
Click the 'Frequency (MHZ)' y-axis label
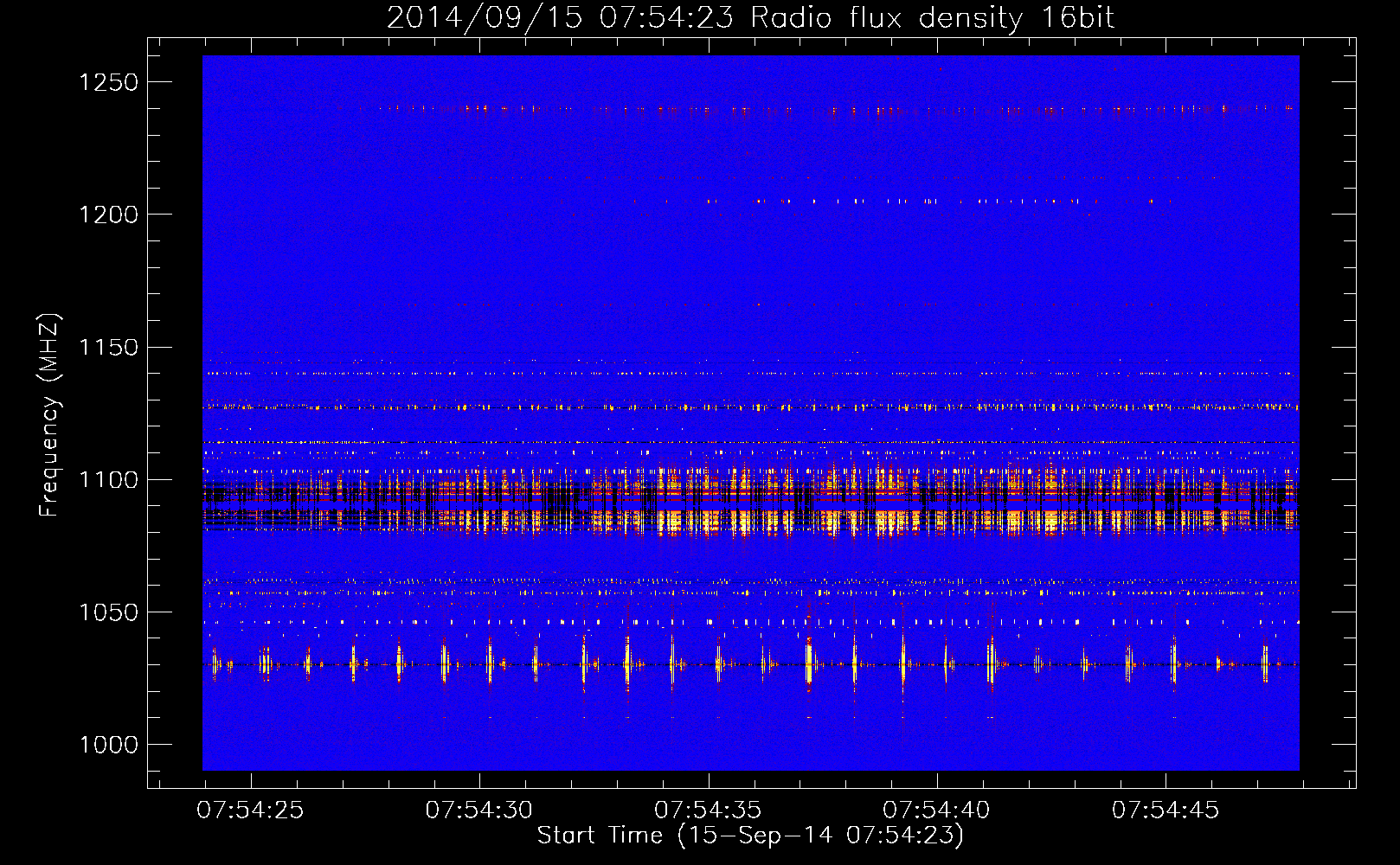click(50, 415)
